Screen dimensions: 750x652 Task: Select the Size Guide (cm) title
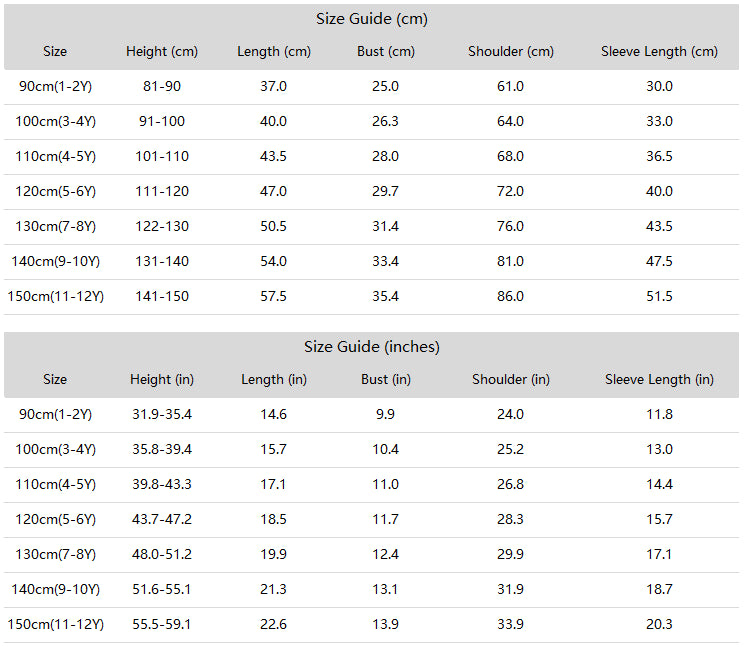[x=372, y=19]
